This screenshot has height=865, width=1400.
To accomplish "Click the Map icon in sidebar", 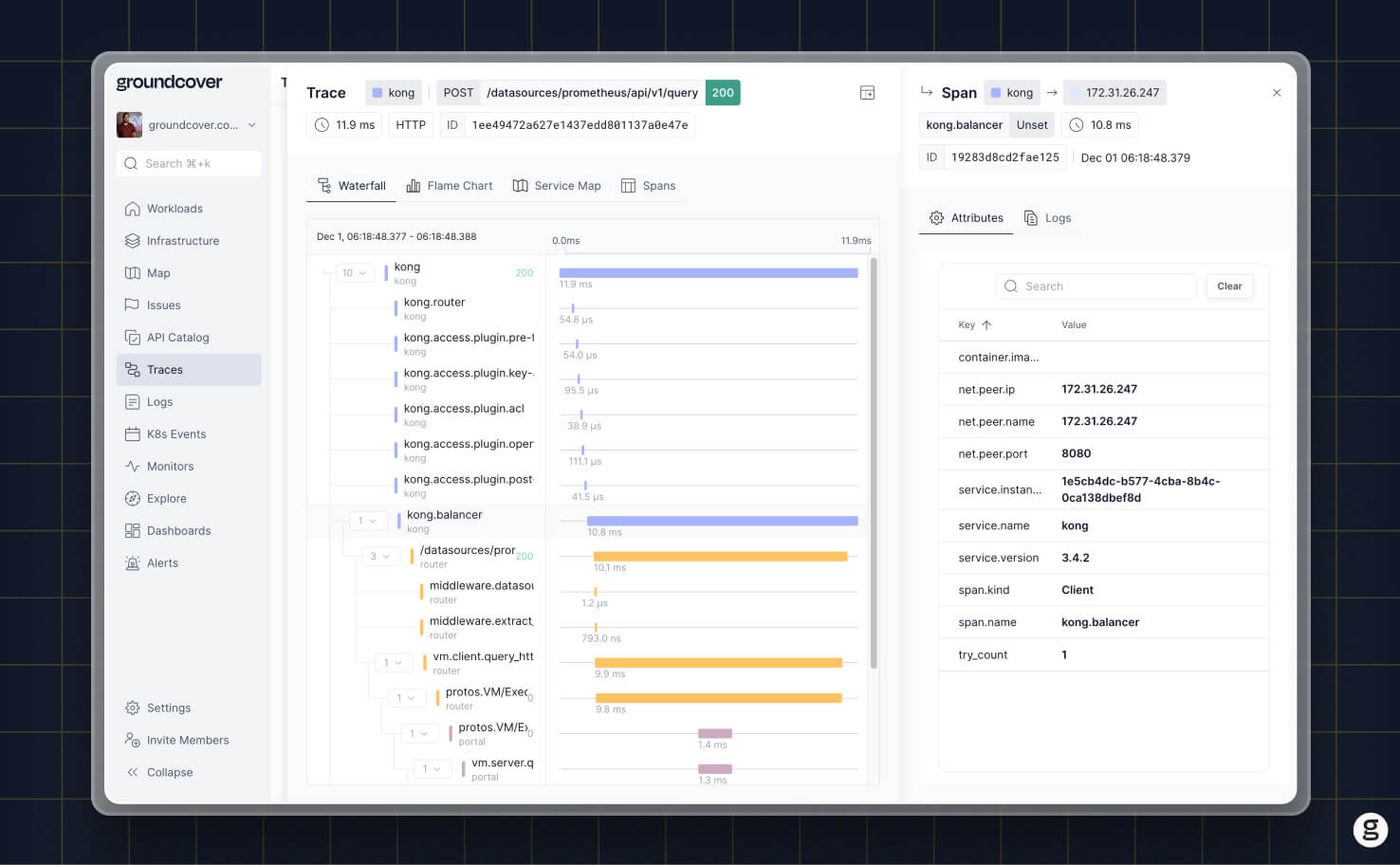I will (x=132, y=273).
